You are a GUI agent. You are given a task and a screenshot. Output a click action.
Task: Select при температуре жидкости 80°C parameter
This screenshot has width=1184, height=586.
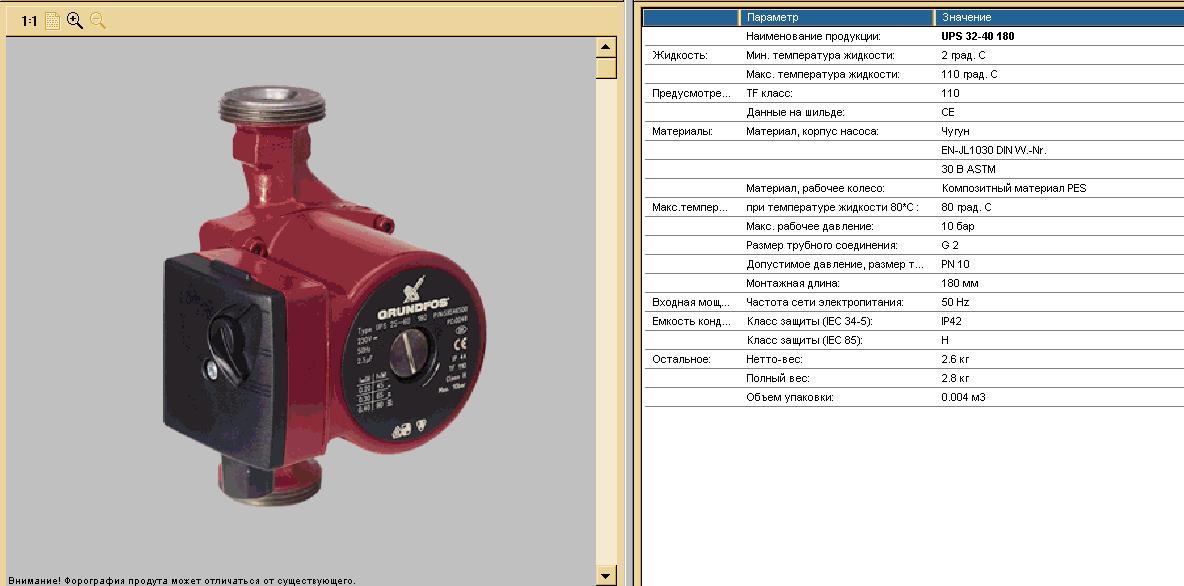pos(832,208)
